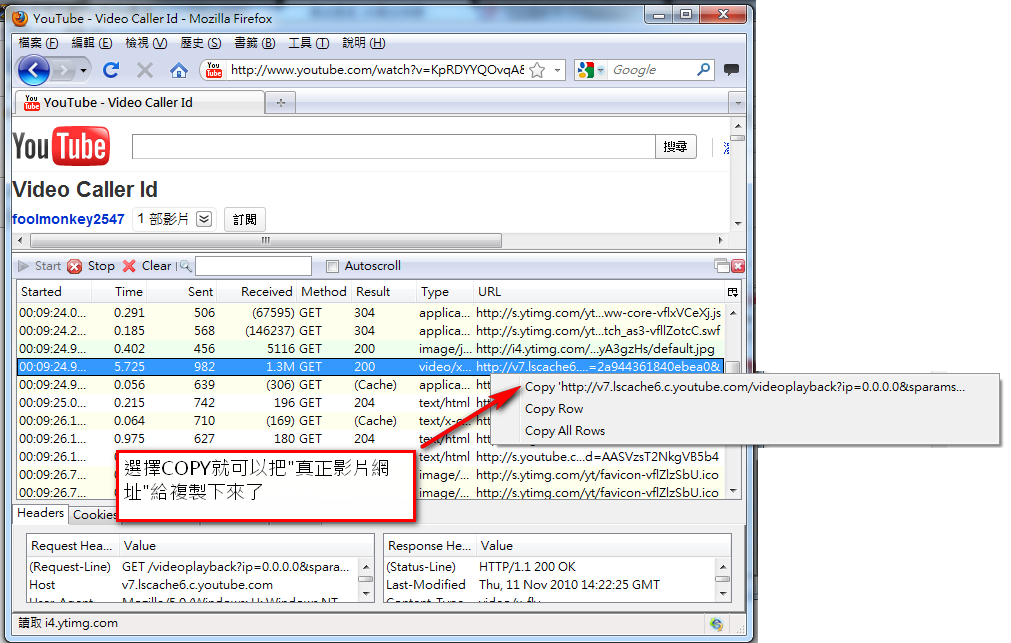Image resolution: width=1011 pixels, height=643 pixels.
Task: Click the page vertical scrollbar up arrow
Action: (738, 126)
